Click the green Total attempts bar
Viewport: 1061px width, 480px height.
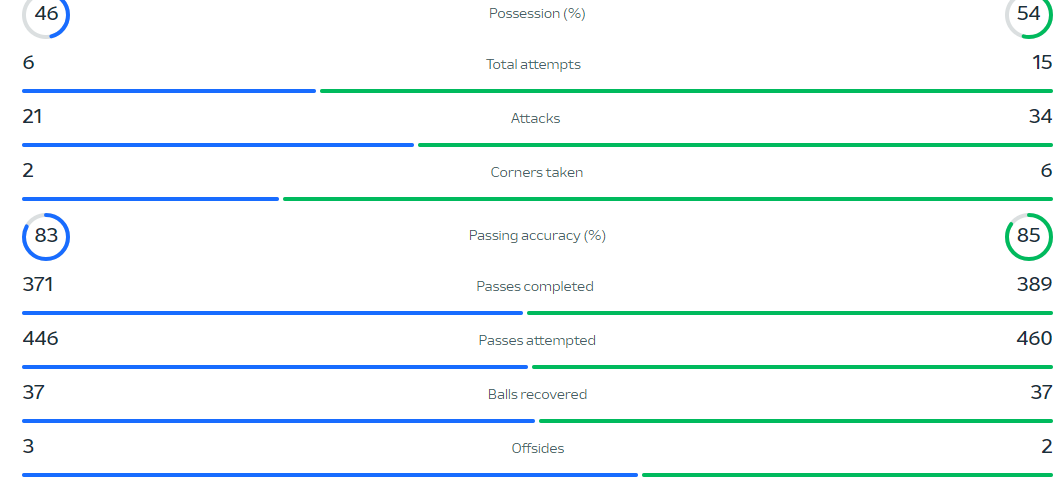[x=686, y=91]
